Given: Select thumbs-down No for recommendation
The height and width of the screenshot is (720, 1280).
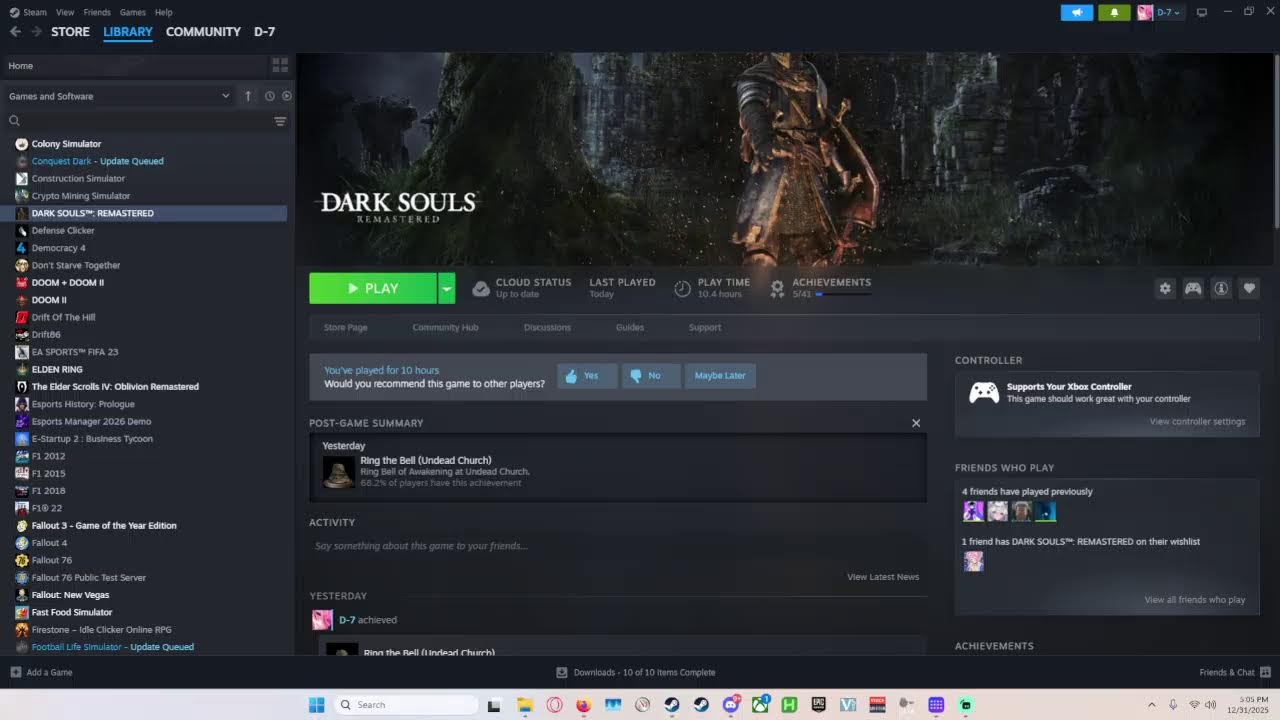Looking at the screenshot, I should coord(650,376).
